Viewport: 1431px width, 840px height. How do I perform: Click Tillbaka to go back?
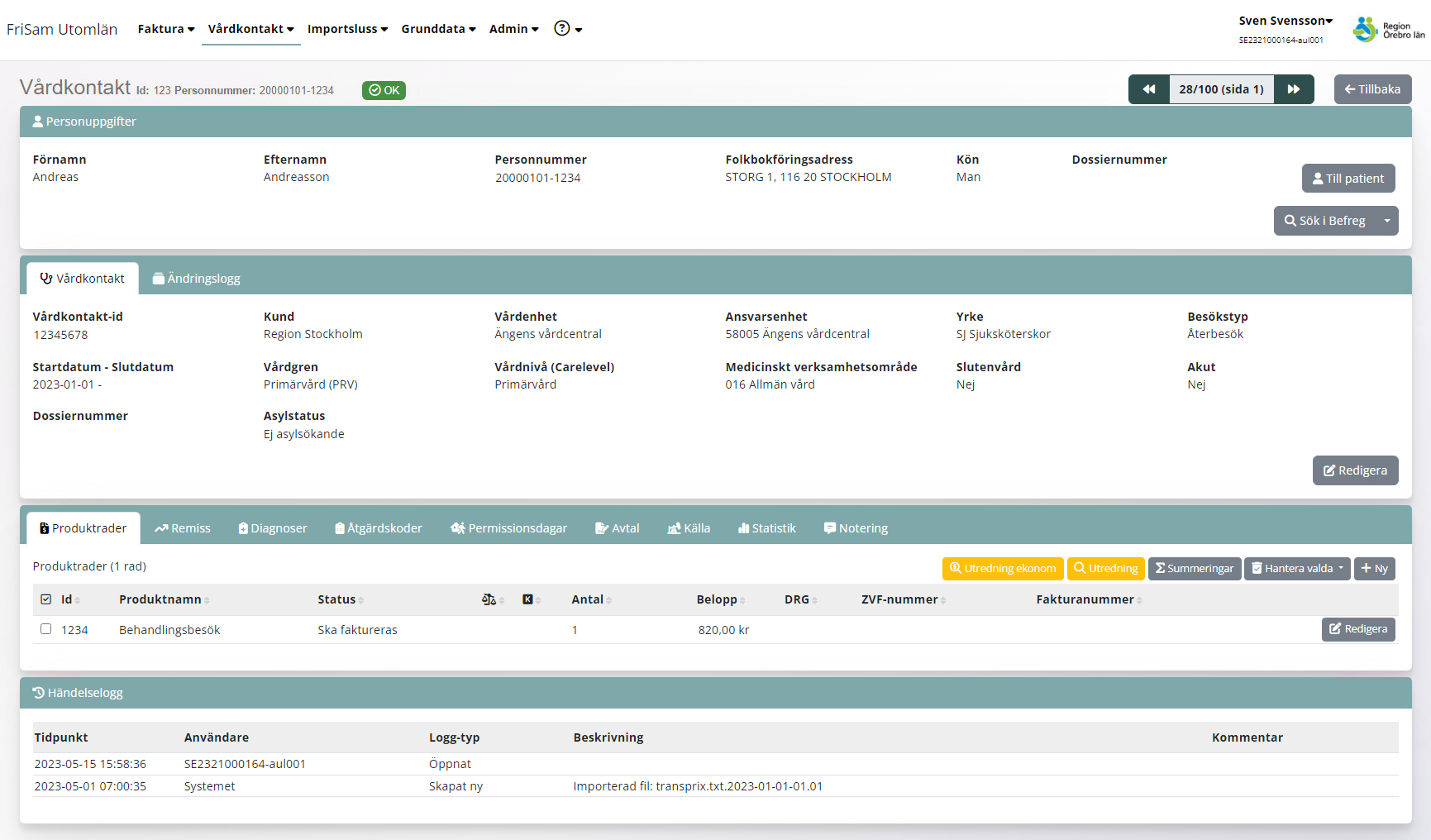(x=1372, y=89)
